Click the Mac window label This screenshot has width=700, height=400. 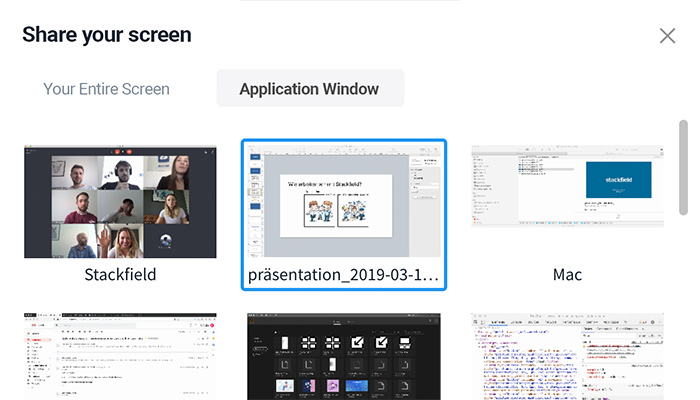point(567,275)
